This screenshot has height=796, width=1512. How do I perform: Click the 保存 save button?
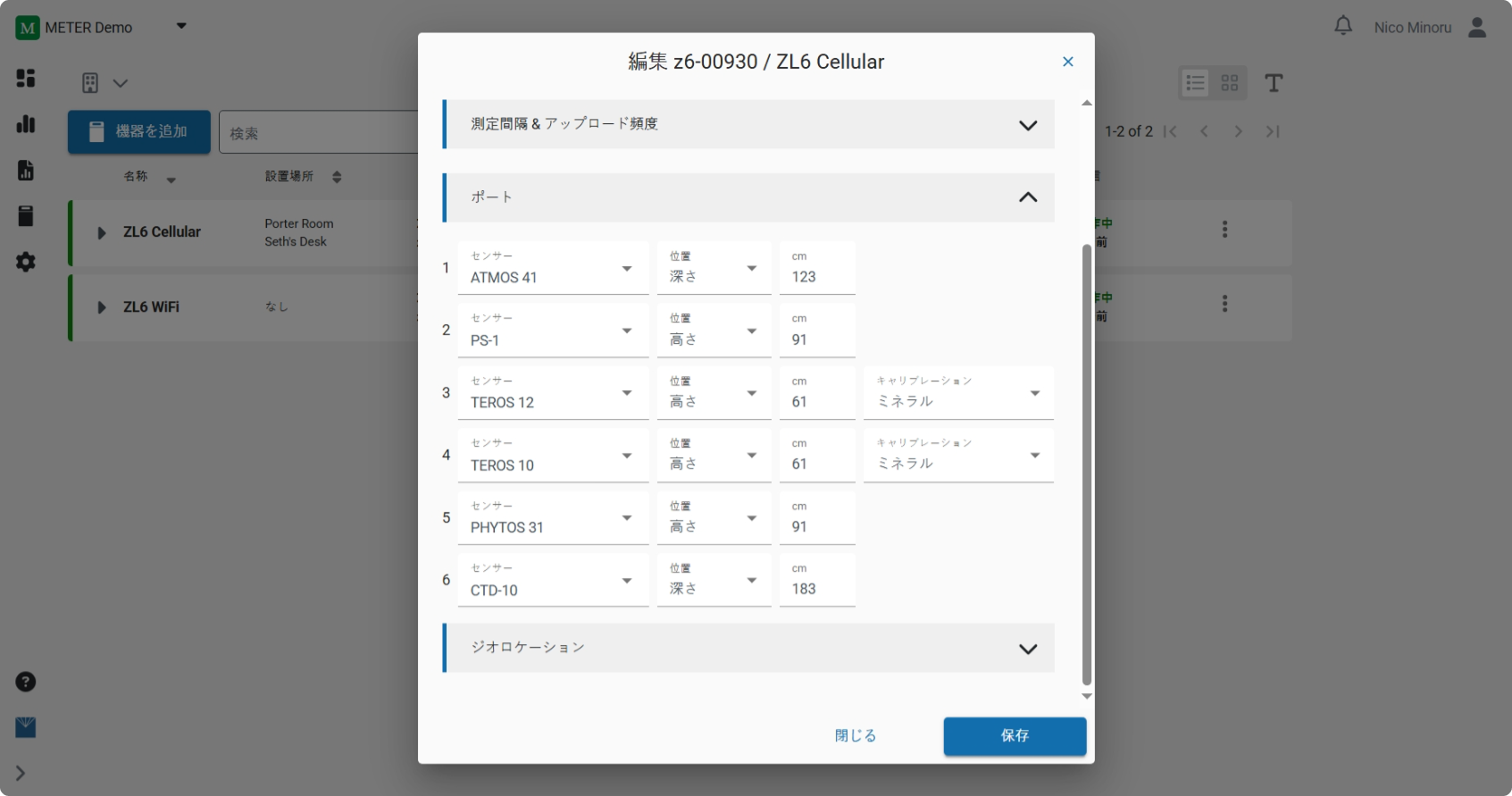pos(1015,736)
